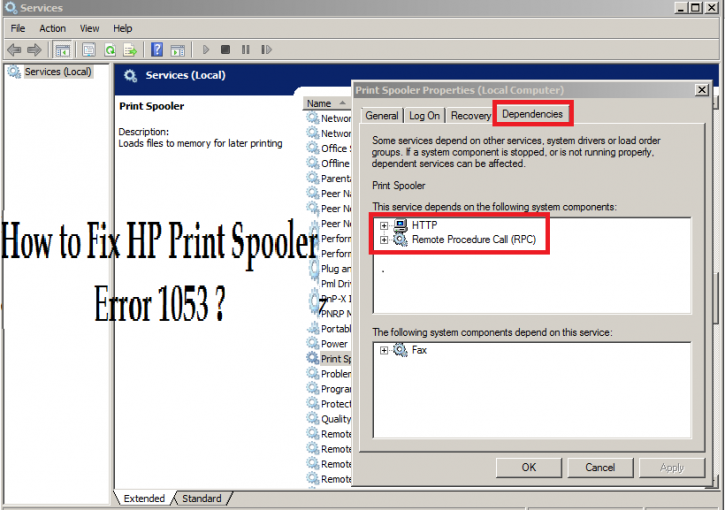
Task: Switch to the Extended view tab
Action: (x=144, y=498)
